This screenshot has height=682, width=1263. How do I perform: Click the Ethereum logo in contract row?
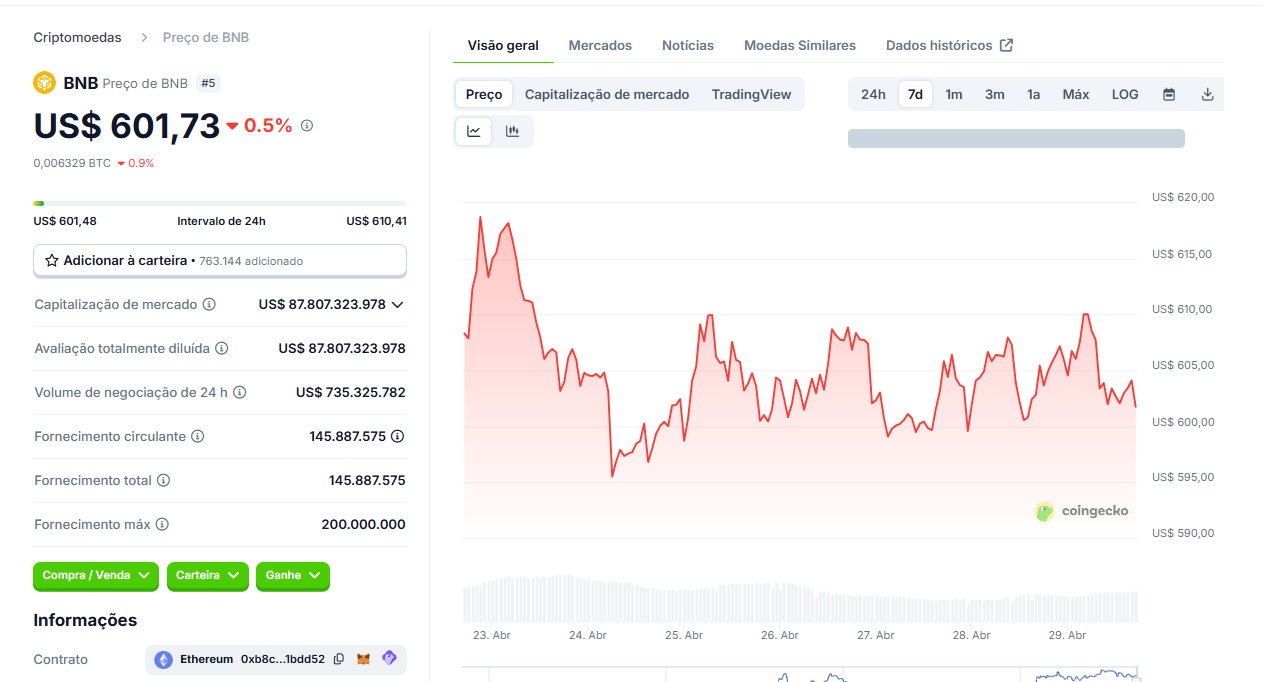coord(163,660)
